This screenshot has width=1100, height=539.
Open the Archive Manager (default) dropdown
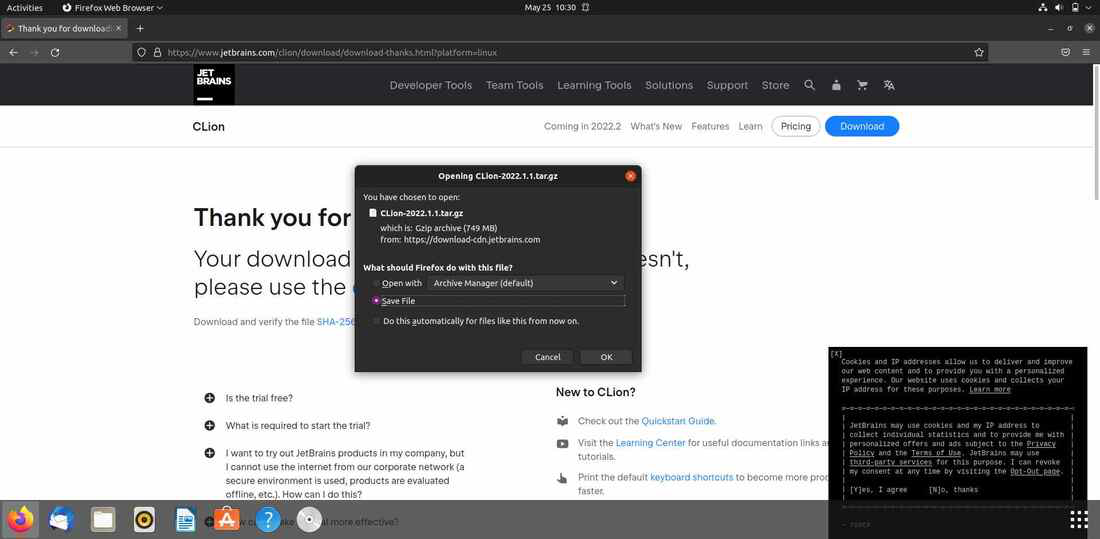(525, 283)
